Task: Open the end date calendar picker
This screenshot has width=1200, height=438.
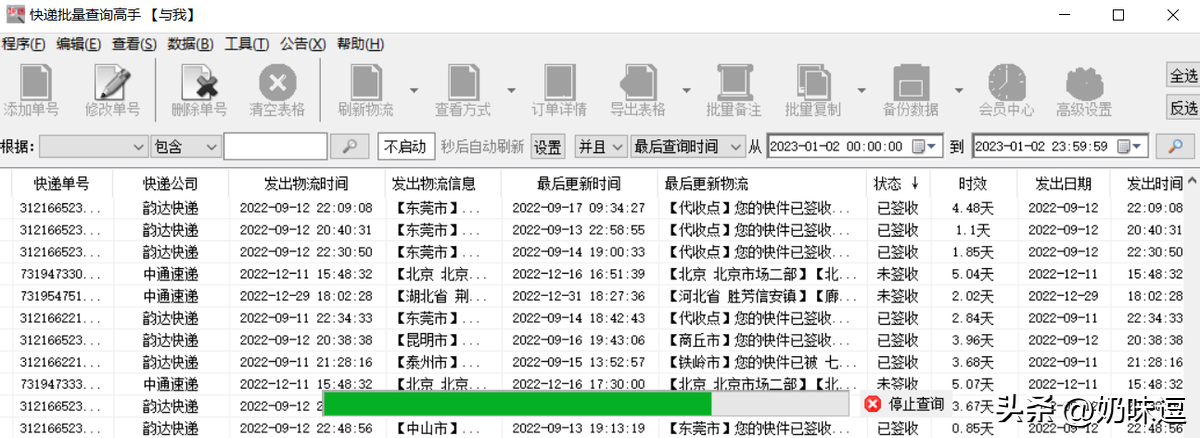Action: tap(1130, 147)
